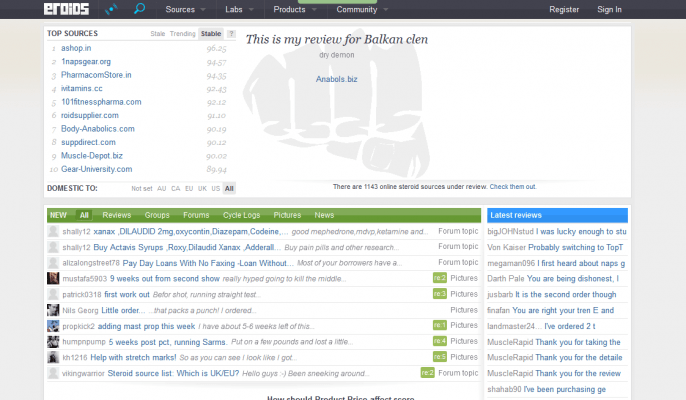Open ivitamins.cc source
686x400 pixels.
[x=82, y=88]
